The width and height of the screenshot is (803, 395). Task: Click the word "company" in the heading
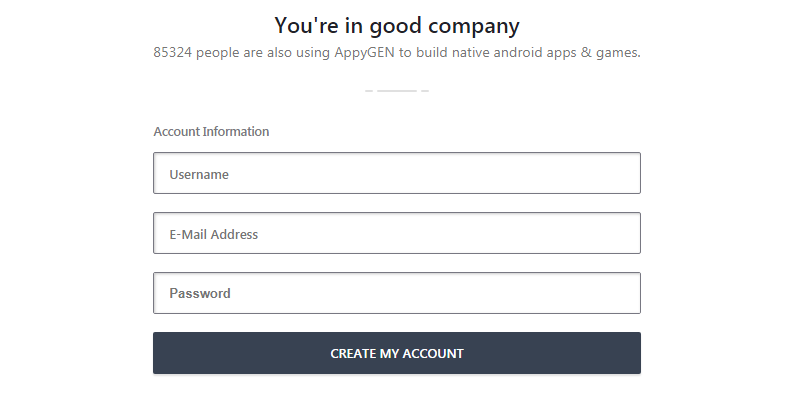474,27
